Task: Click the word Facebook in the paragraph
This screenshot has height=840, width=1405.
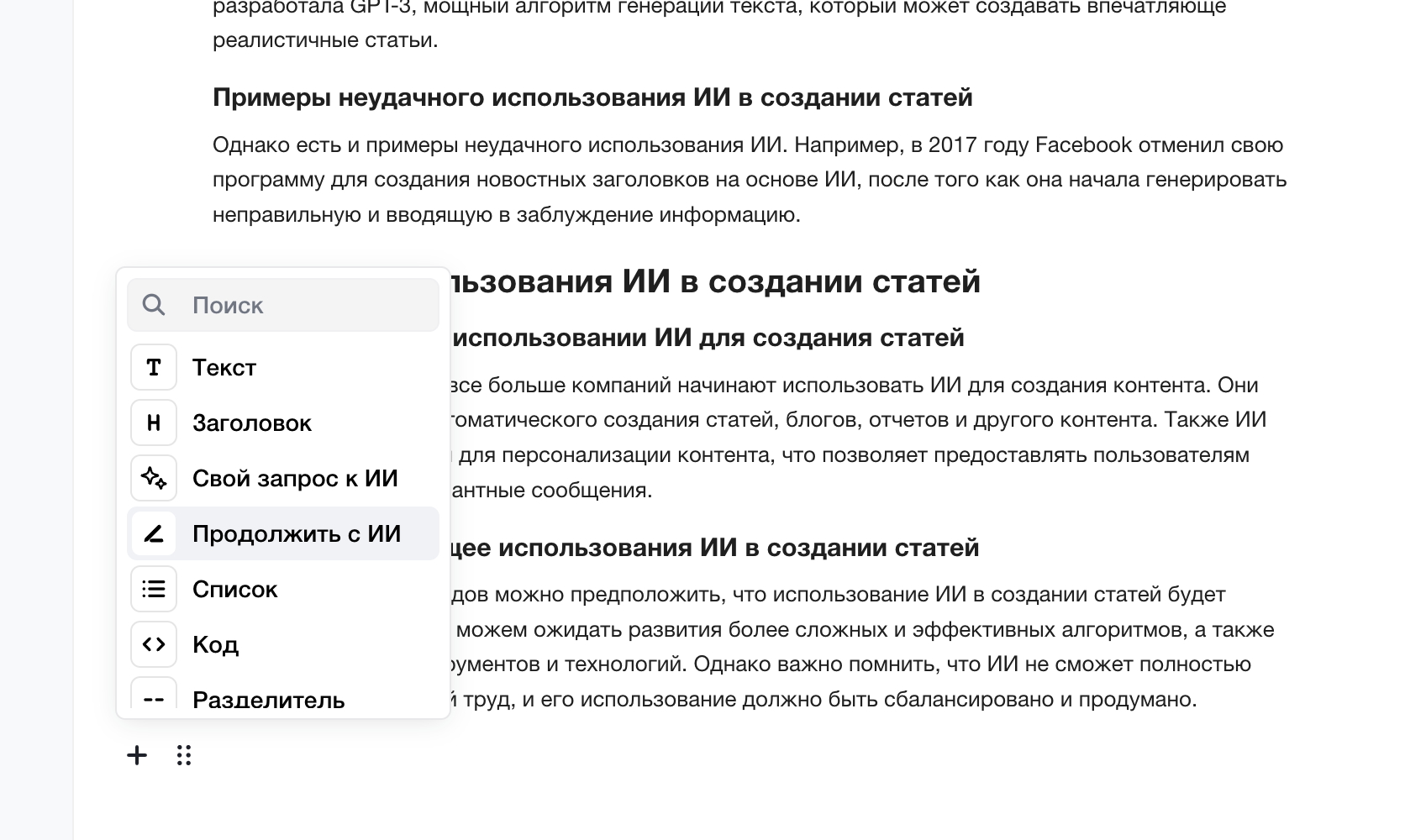Action: [1083, 145]
